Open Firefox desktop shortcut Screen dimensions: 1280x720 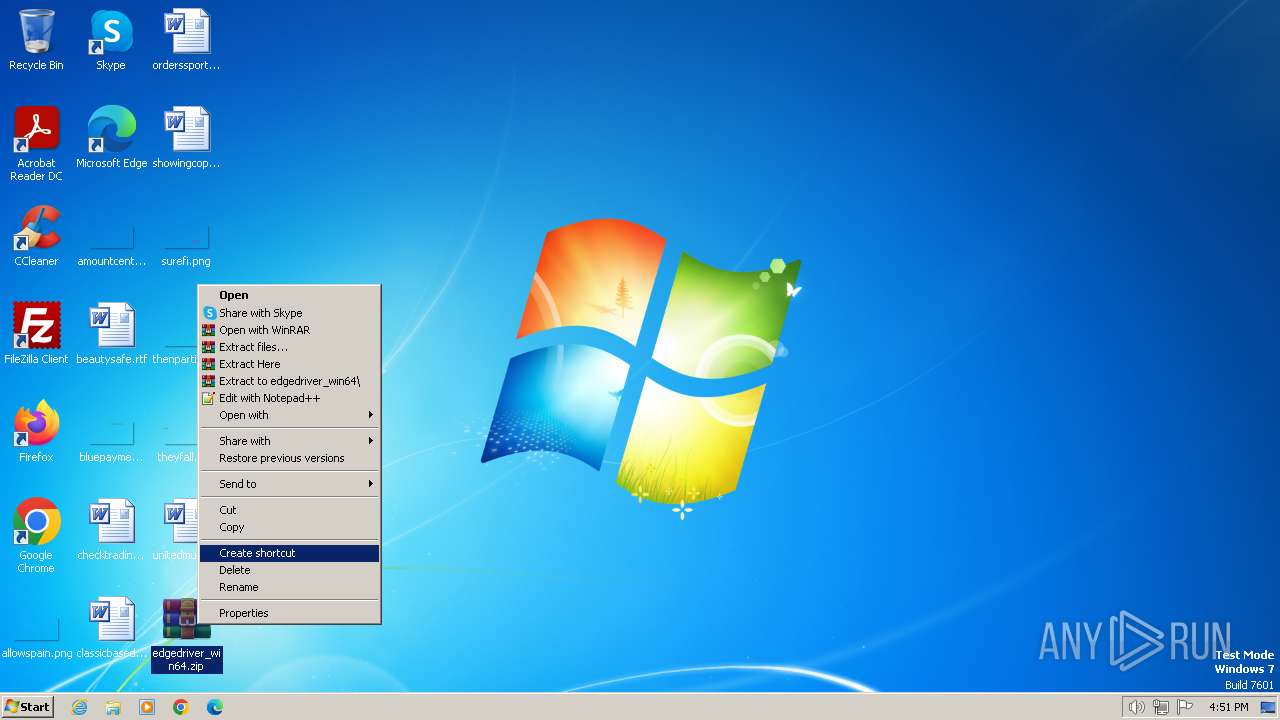click(x=36, y=432)
